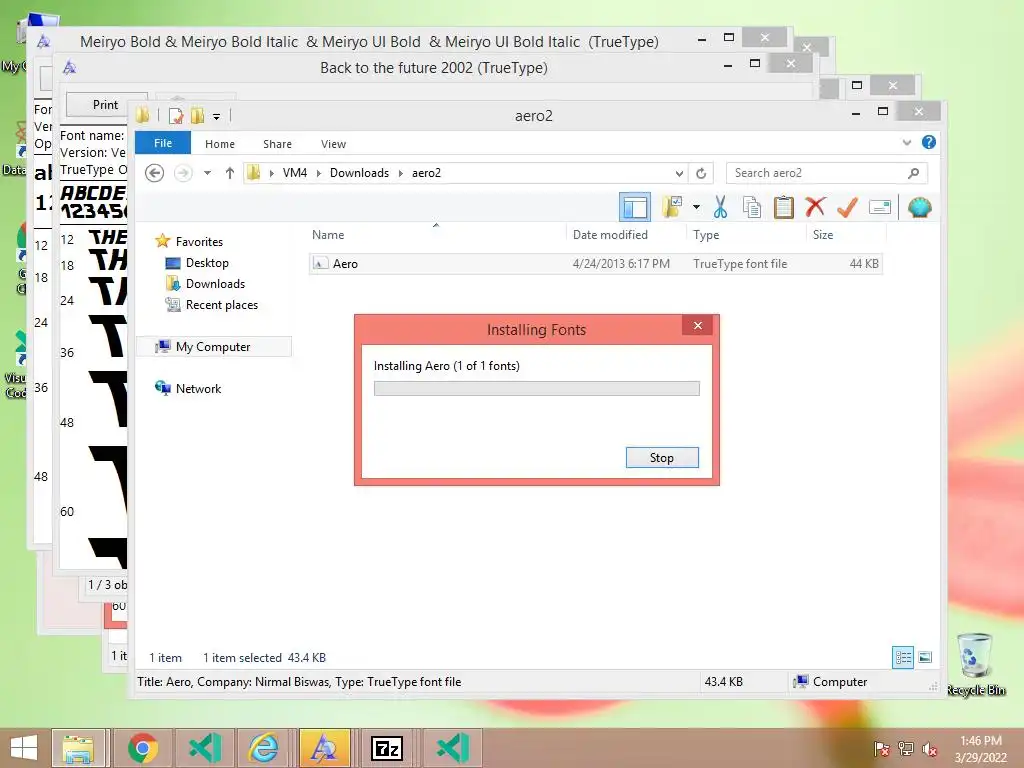Click the font installation progress bar
The image size is (1024, 768).
click(536, 389)
